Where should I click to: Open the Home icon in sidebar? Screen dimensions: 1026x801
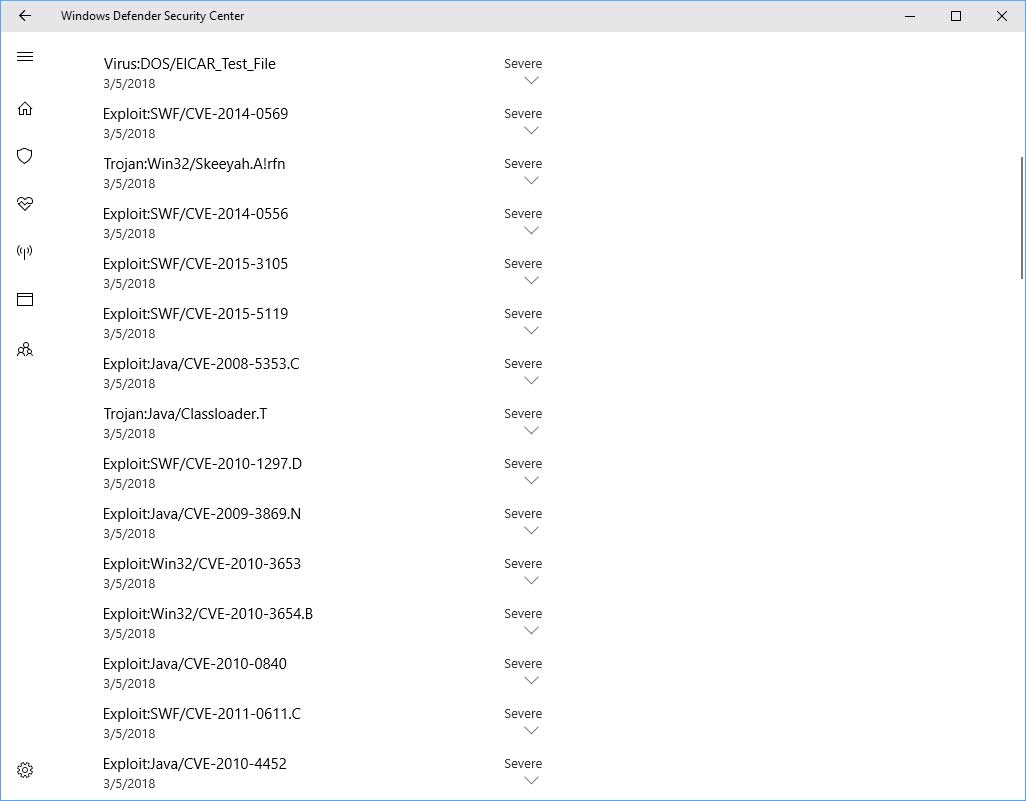pos(25,109)
